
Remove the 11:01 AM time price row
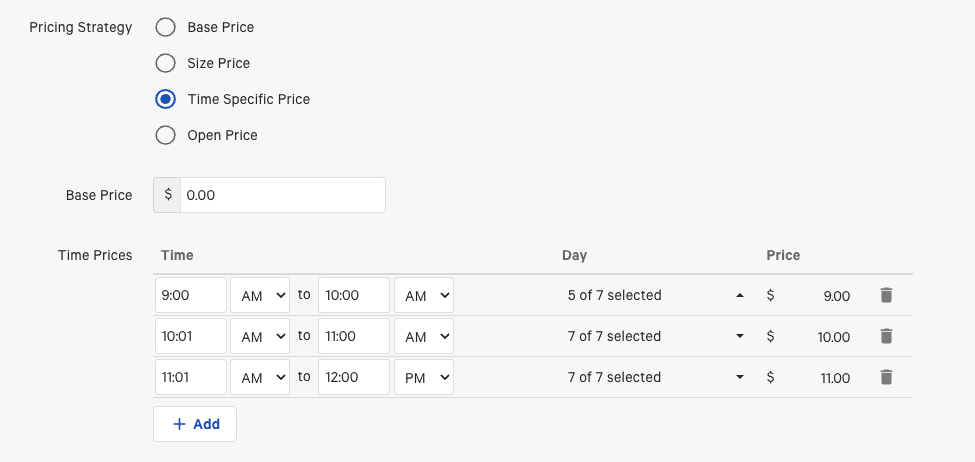coord(885,377)
